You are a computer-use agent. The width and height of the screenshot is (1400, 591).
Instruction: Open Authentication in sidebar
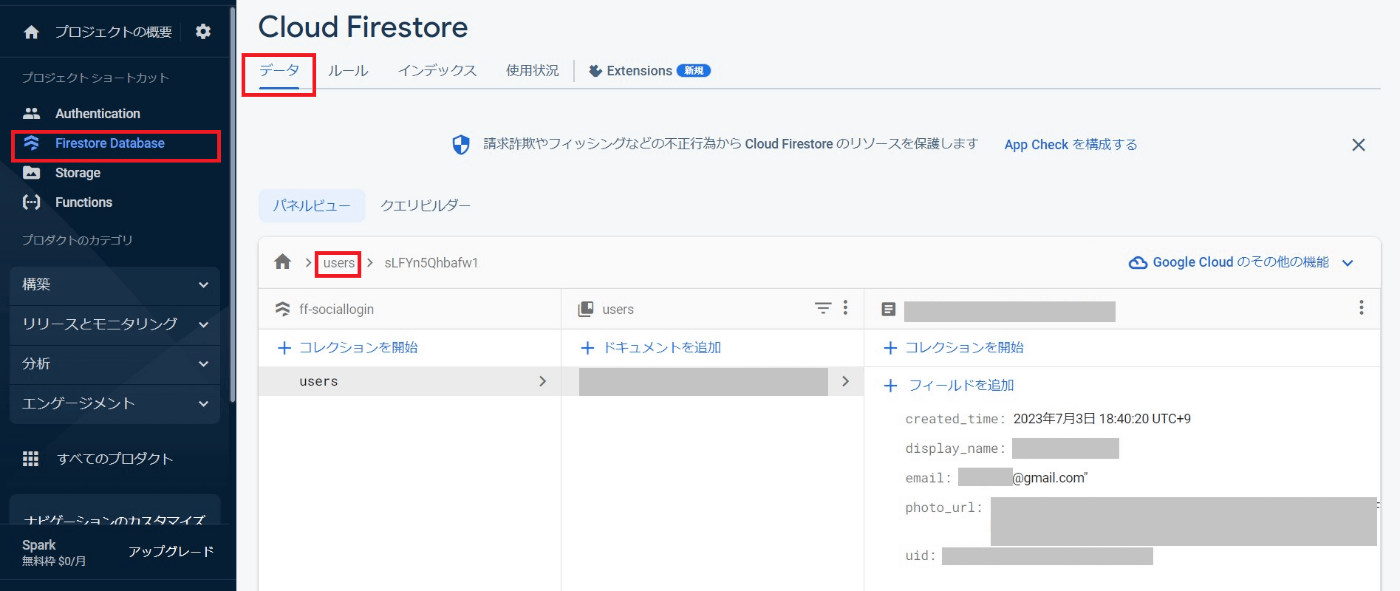coord(98,114)
